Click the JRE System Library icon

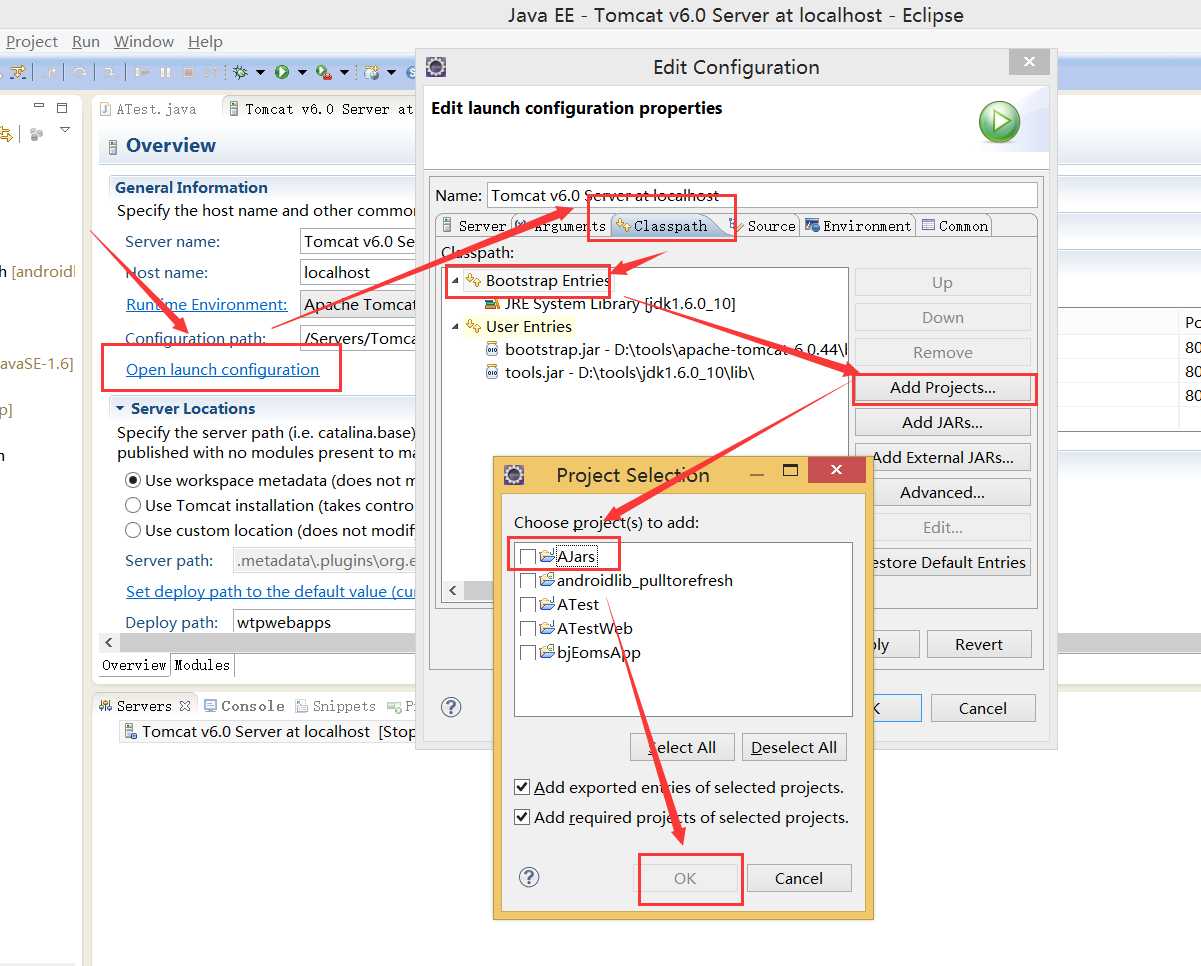click(x=492, y=303)
